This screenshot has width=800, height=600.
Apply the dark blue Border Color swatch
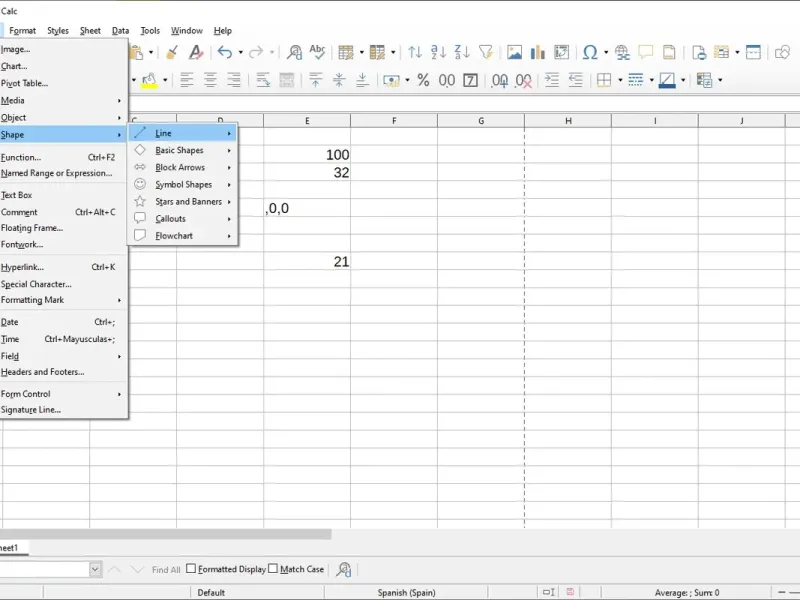667,80
